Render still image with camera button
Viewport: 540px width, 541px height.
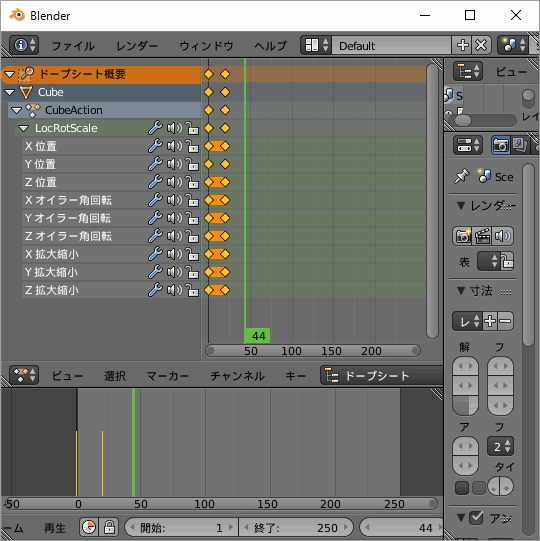tap(462, 236)
